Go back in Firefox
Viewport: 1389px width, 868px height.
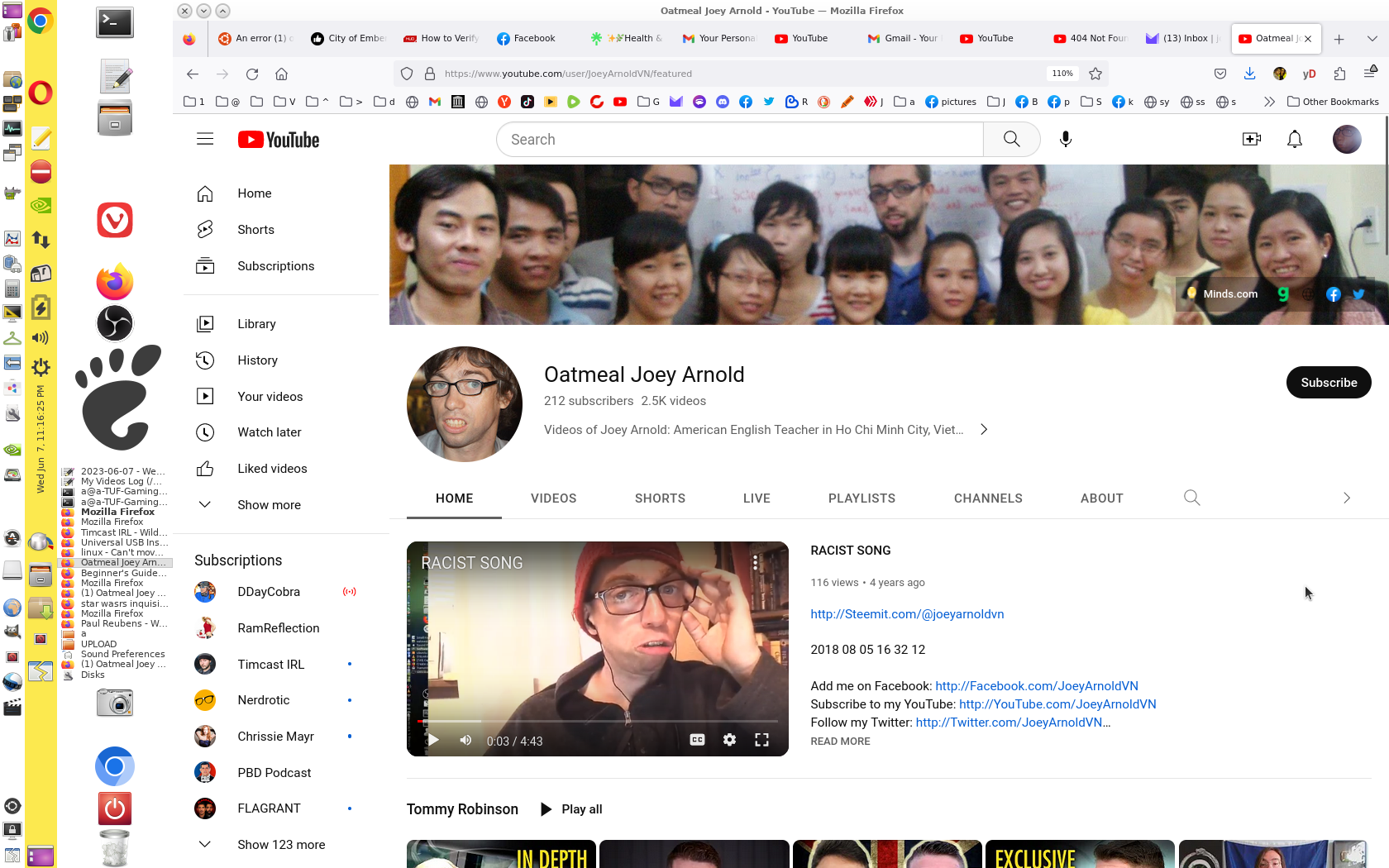pos(193,74)
